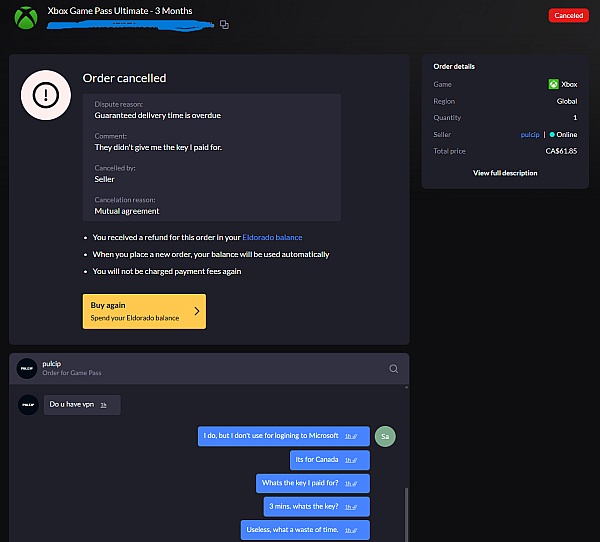Click the pulcip name in chat header
600x542 pixels.
[52, 364]
